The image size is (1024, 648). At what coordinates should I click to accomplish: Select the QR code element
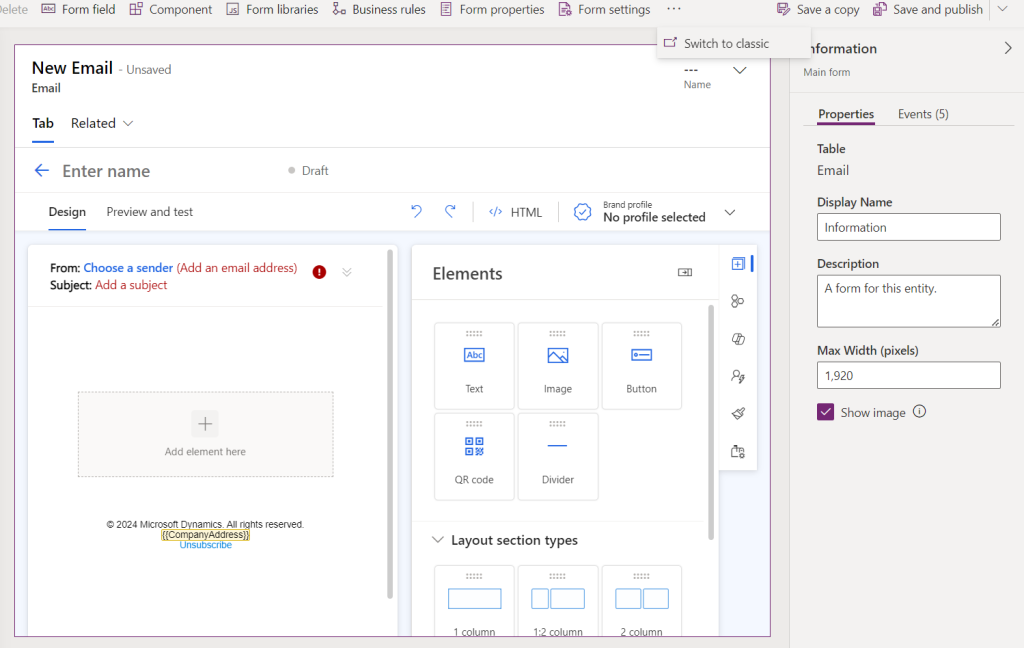point(474,456)
